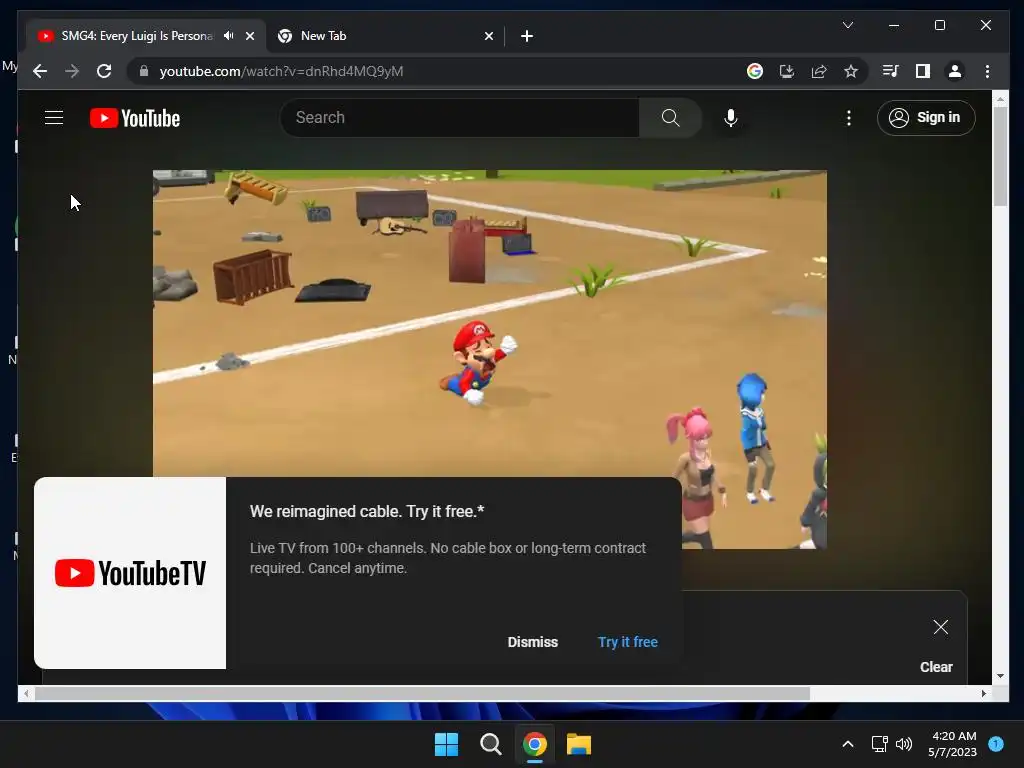1024x768 pixels.
Task: Open notification center badge
Action: click(996, 744)
